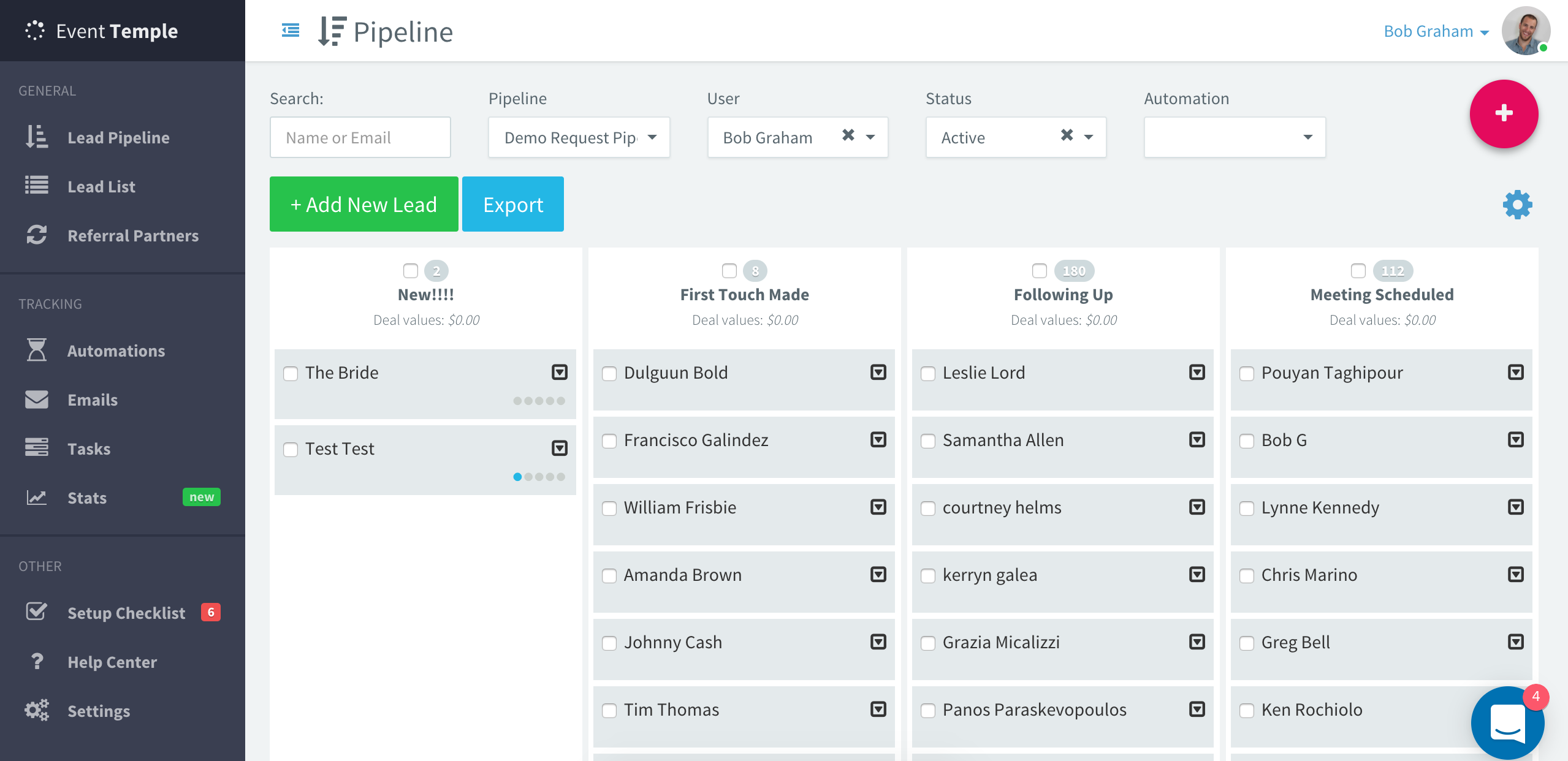Open Leslie Lord card menu icon

click(x=1197, y=372)
